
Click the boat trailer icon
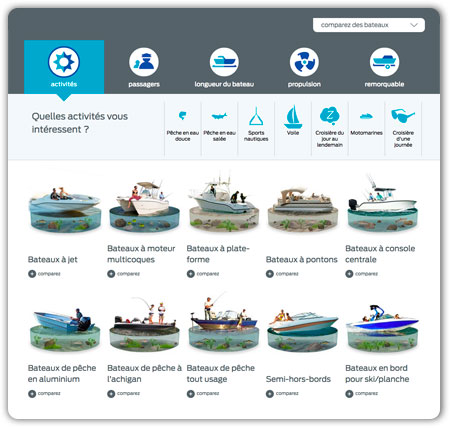click(x=384, y=62)
